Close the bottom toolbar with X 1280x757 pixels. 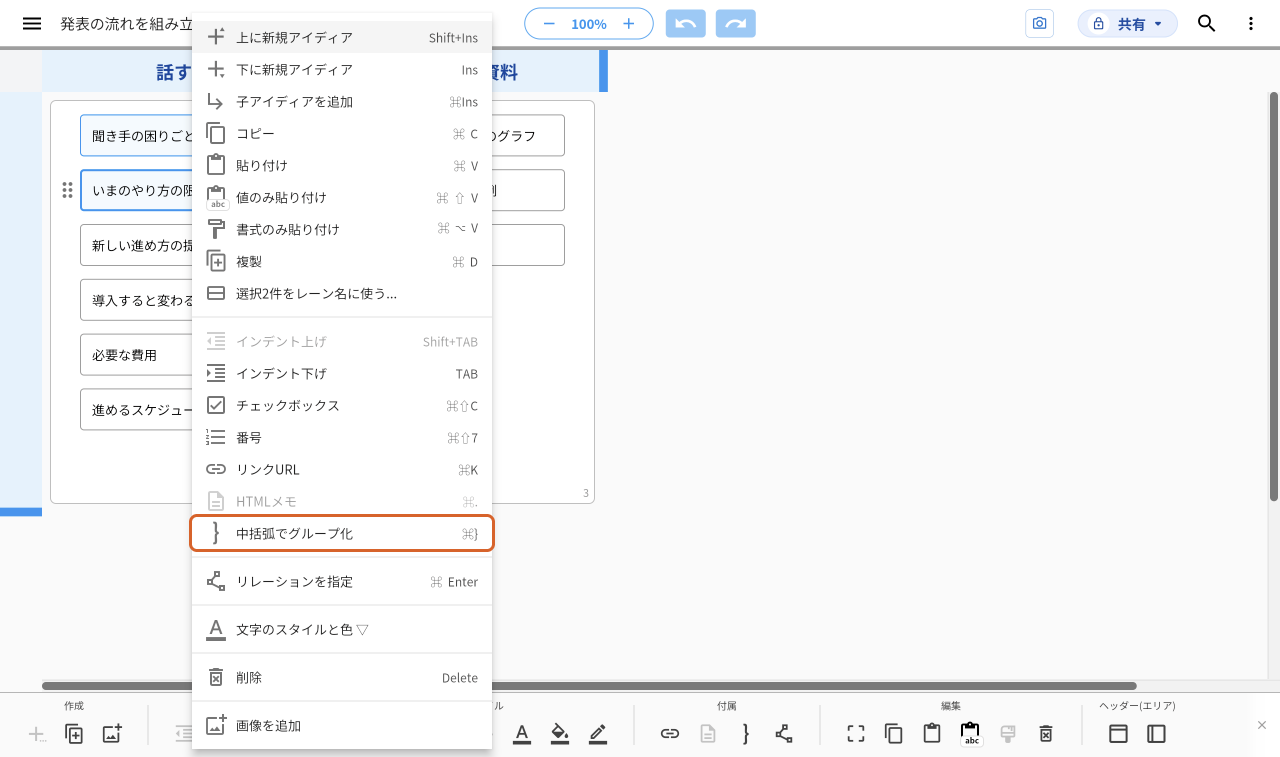(x=1262, y=725)
